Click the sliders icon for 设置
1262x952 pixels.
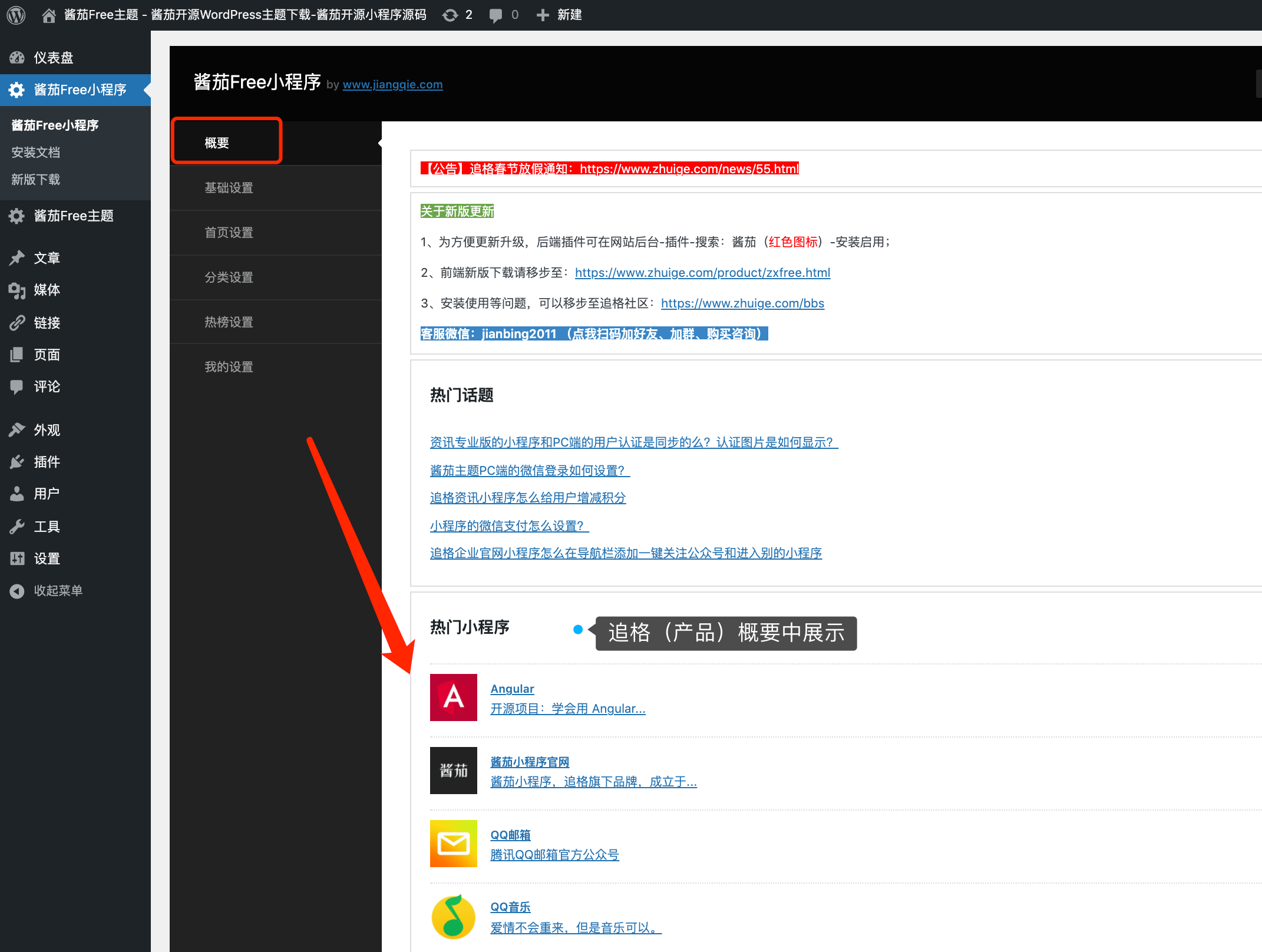pos(17,558)
